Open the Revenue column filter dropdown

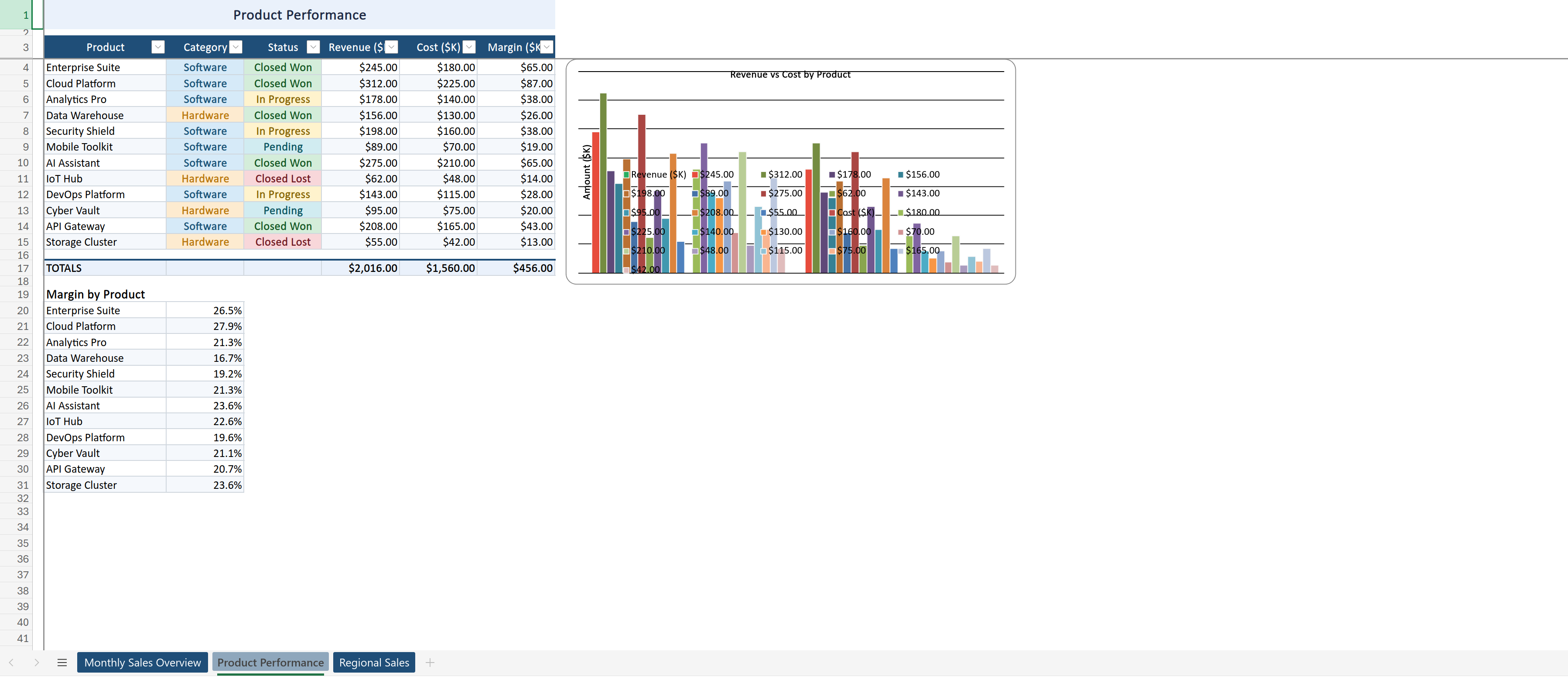(x=391, y=47)
